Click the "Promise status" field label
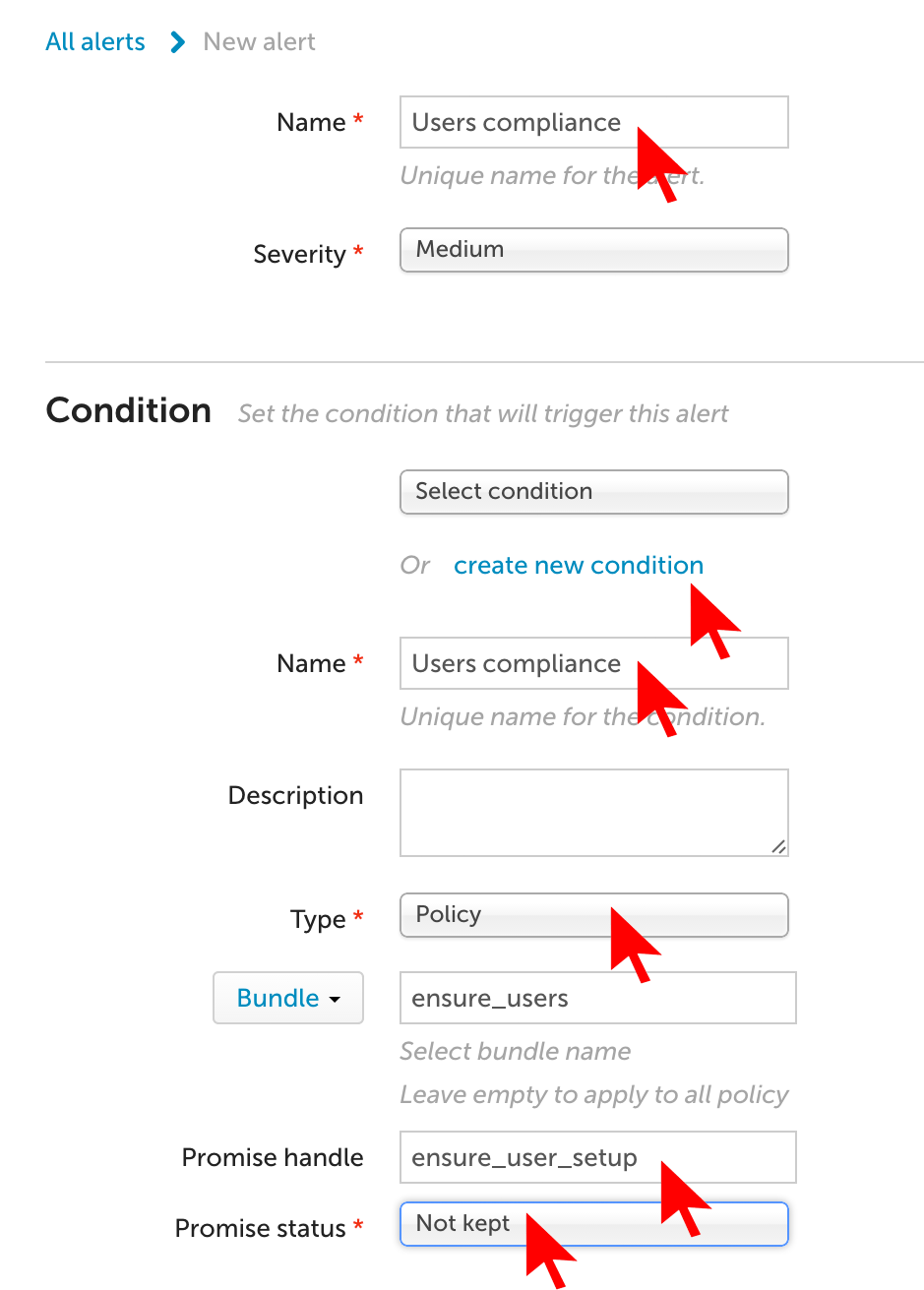Viewport: 924px width, 1290px height. click(260, 1229)
